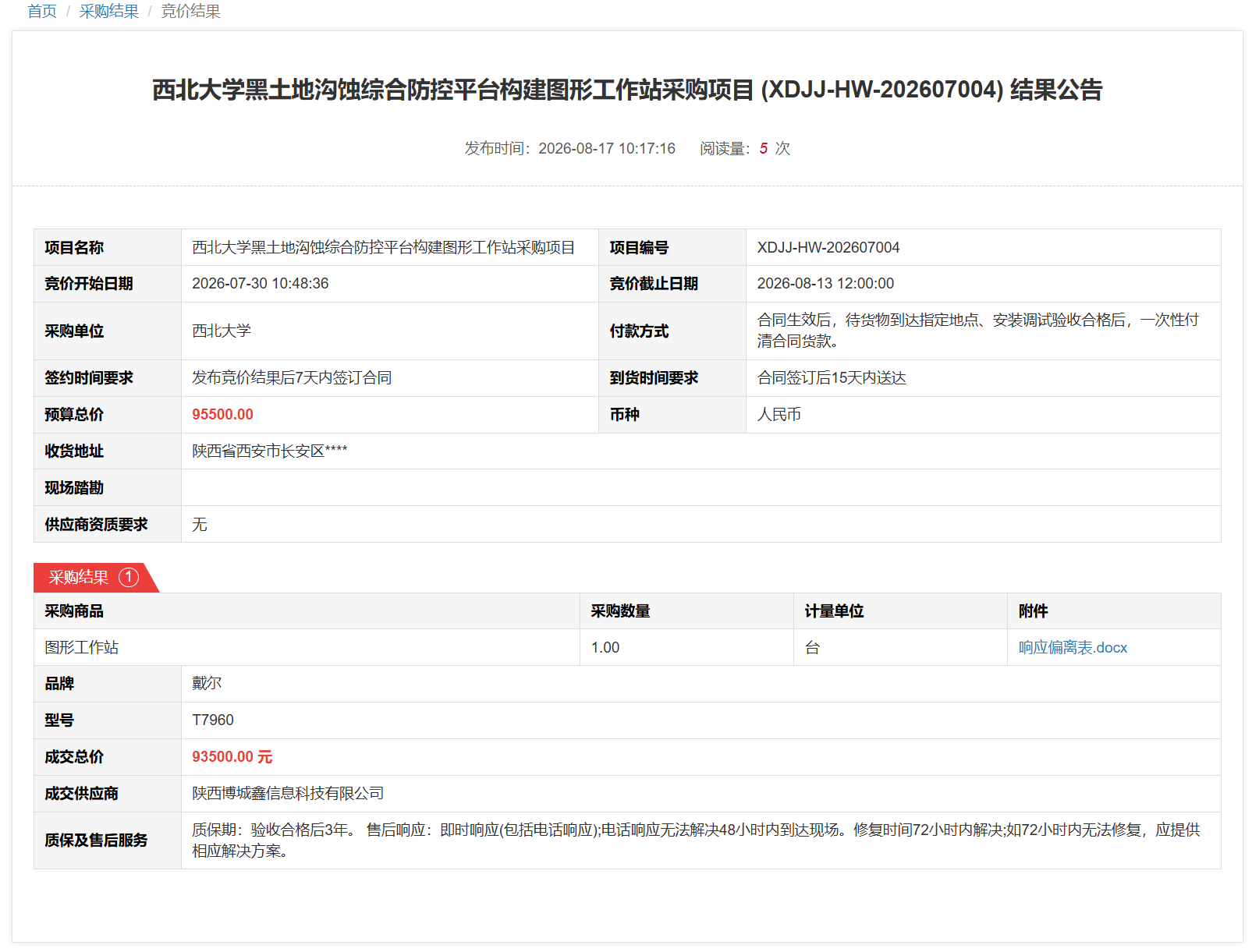Click the 阅读量 count 5
This screenshot has height=952, width=1252.
764,148
